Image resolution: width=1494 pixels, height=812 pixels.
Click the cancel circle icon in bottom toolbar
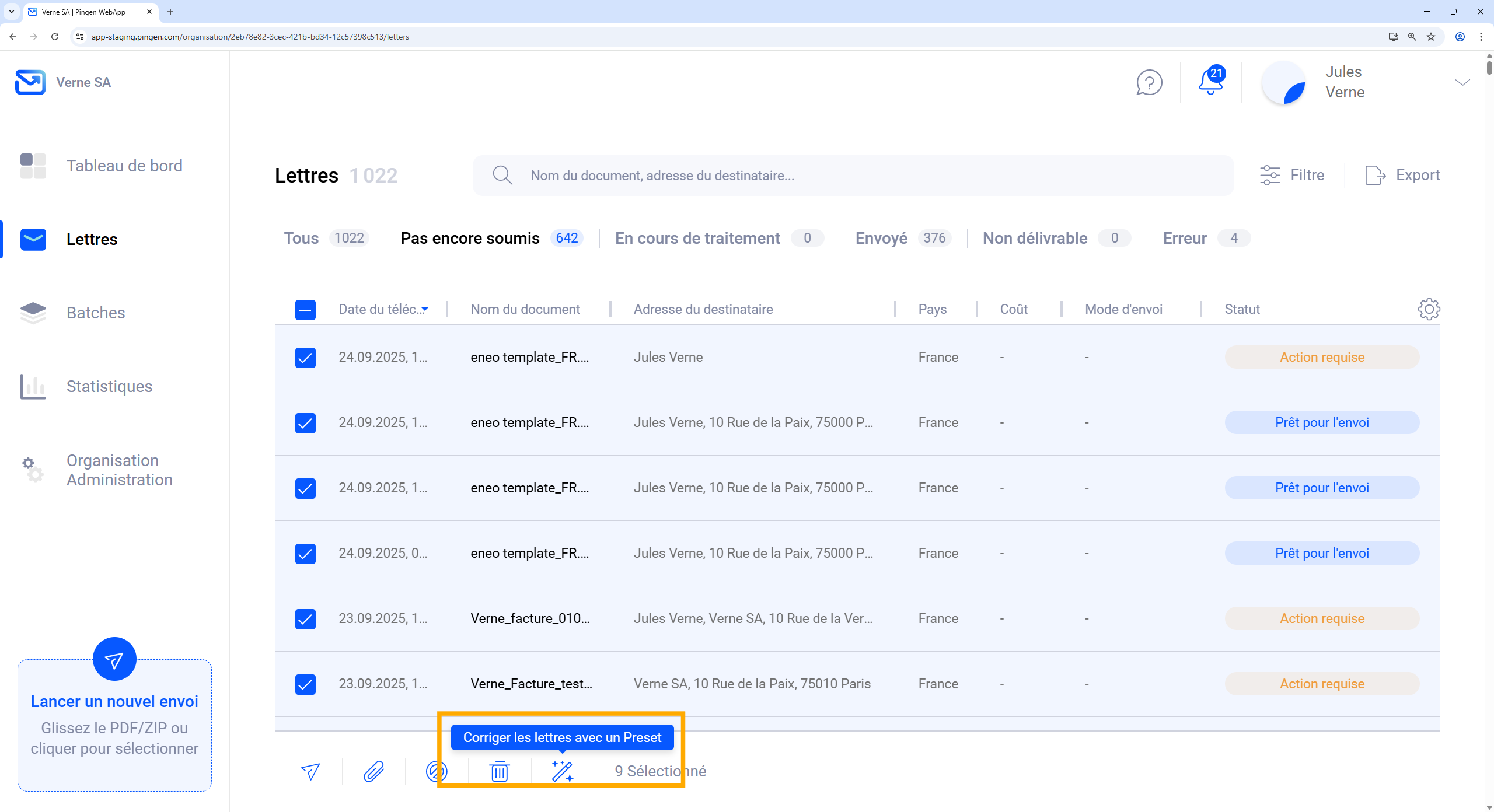437,771
